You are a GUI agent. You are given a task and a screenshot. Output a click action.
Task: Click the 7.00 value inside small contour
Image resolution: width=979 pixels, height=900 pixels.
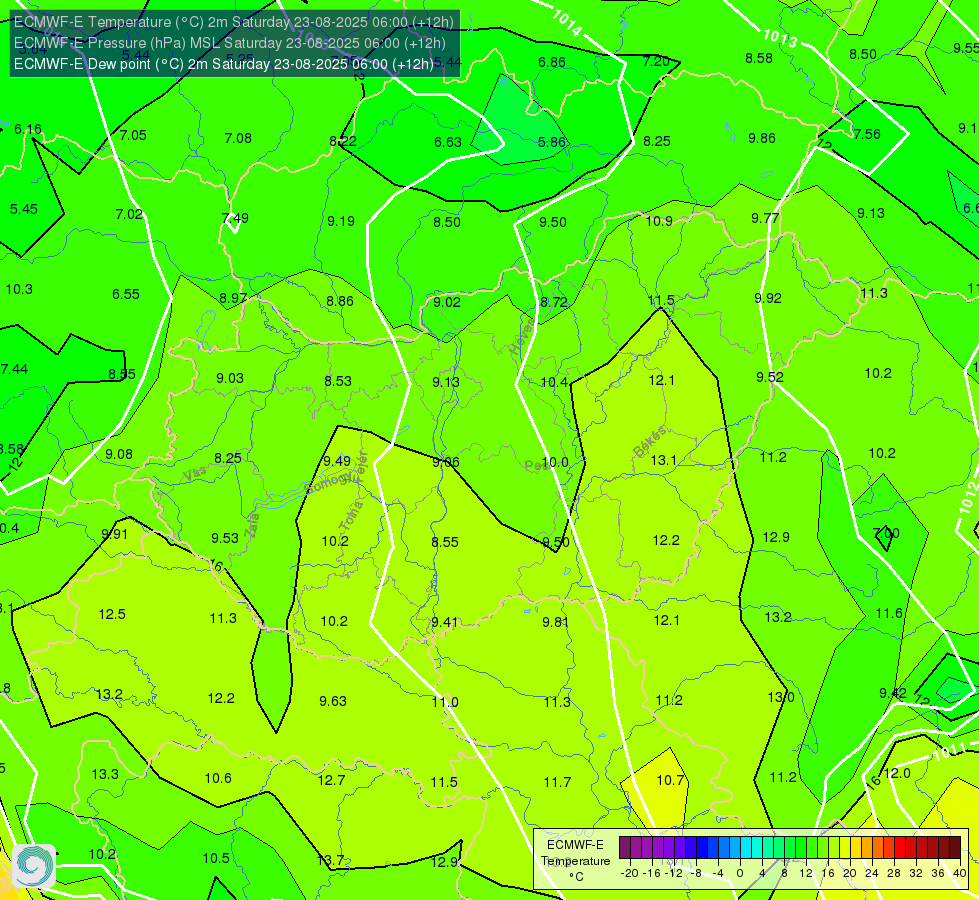pos(886,533)
